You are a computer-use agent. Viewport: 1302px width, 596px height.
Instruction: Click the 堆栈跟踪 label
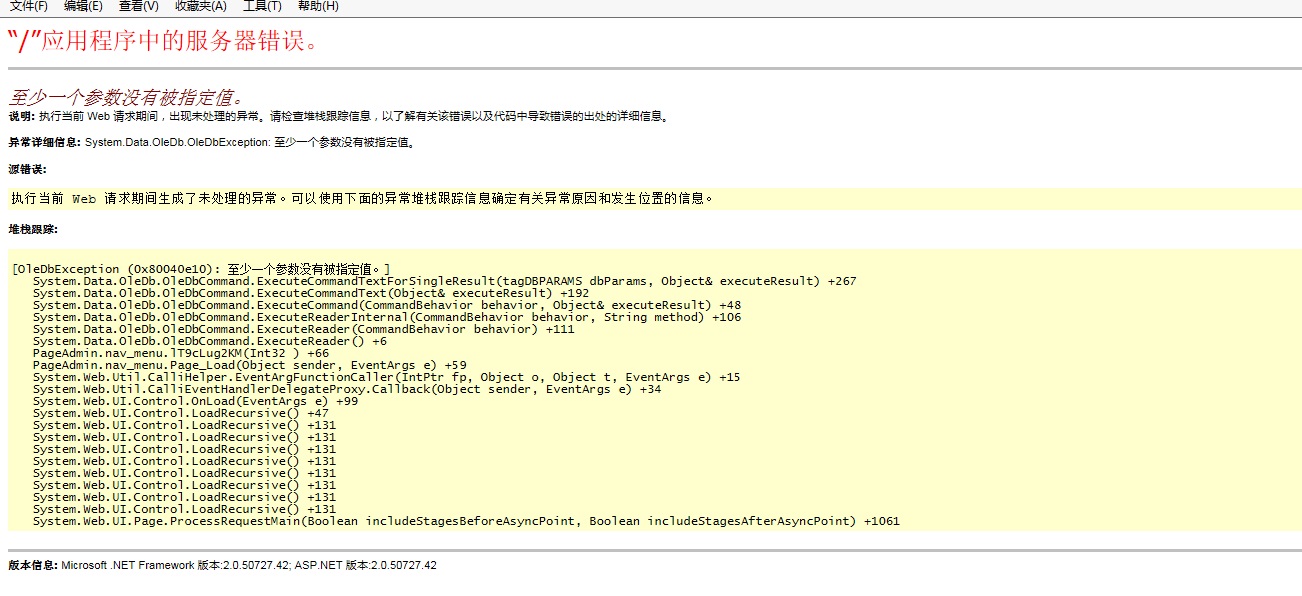(33, 229)
